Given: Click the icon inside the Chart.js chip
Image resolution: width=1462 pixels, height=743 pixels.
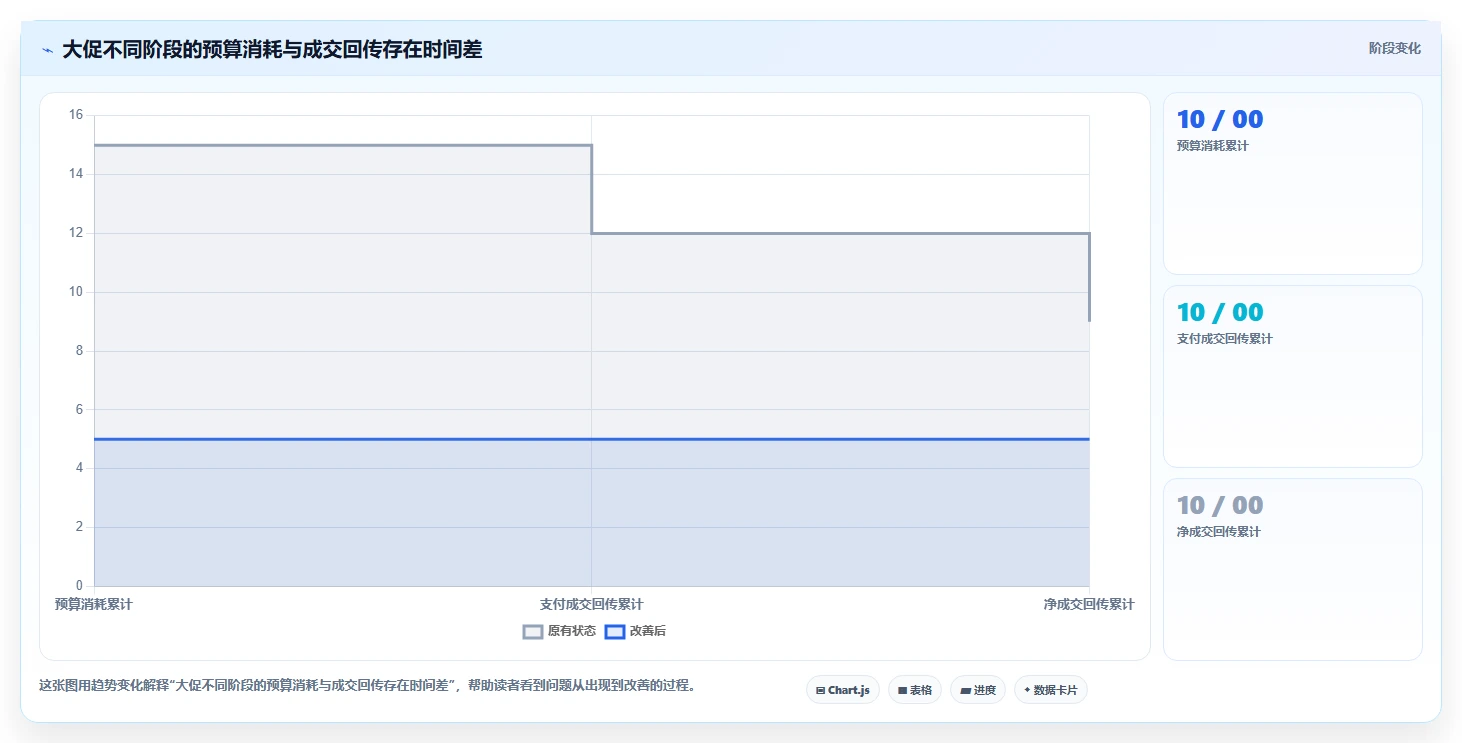Looking at the screenshot, I should pos(820,691).
